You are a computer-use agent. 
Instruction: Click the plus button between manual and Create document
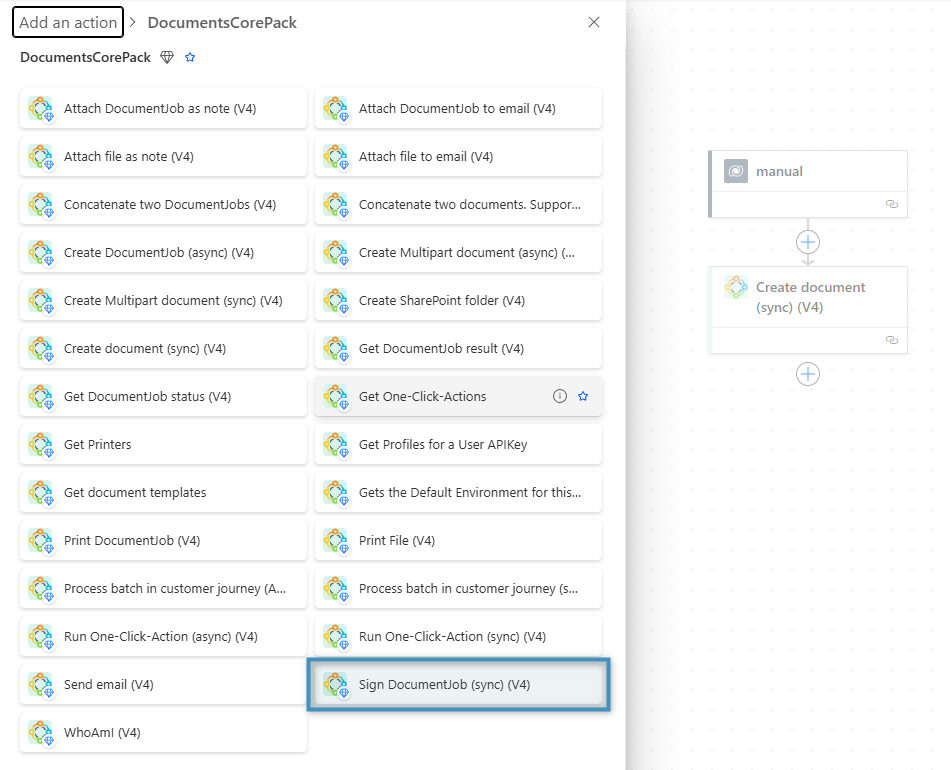tap(807, 242)
